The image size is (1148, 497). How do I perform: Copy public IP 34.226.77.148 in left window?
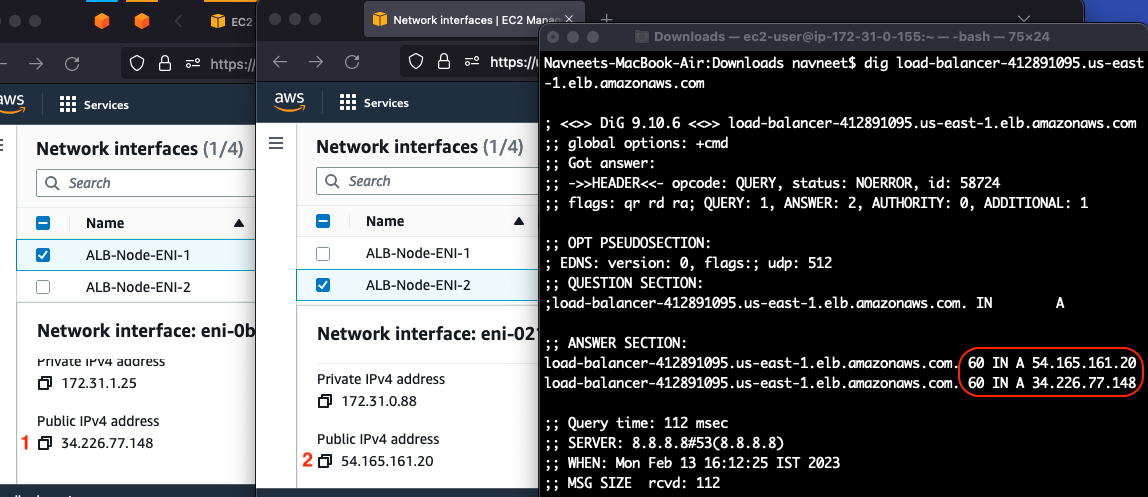tap(45, 443)
